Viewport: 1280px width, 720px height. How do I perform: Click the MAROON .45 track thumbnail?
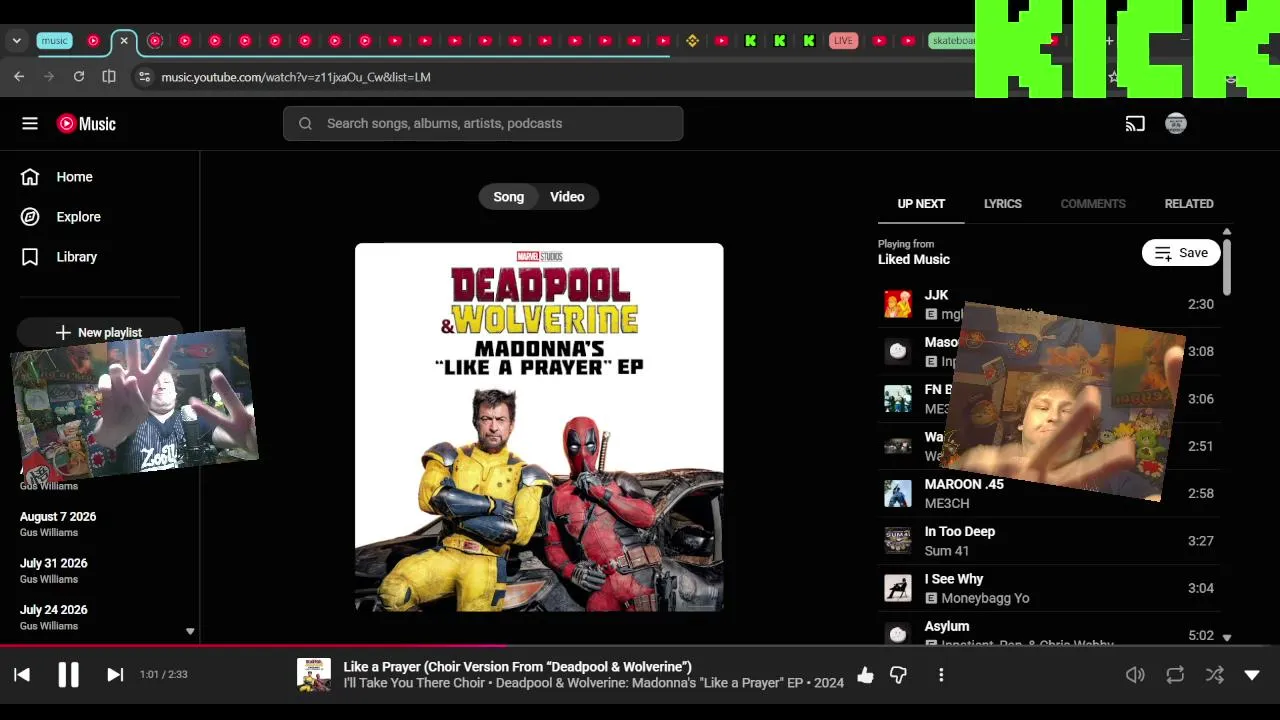pos(898,493)
